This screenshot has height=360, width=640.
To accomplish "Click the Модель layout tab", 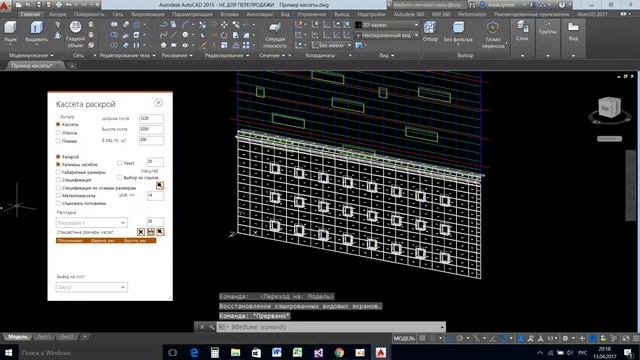I will pos(18,337).
